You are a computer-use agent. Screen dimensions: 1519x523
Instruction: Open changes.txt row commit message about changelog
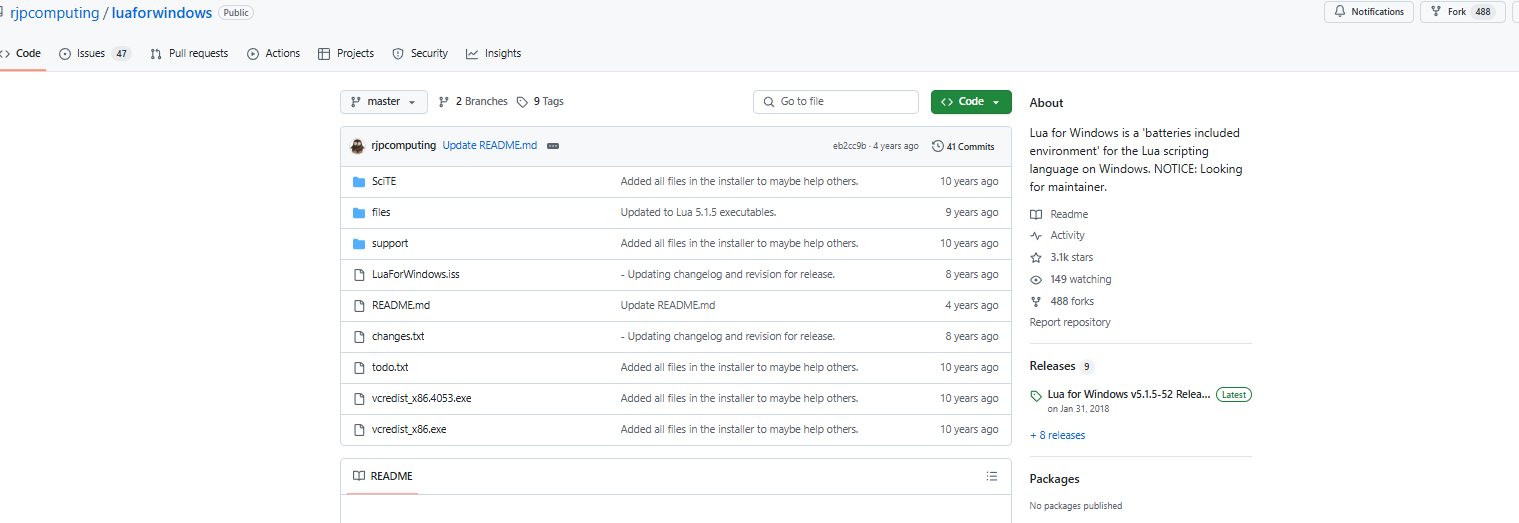pyautogui.click(x=728, y=337)
